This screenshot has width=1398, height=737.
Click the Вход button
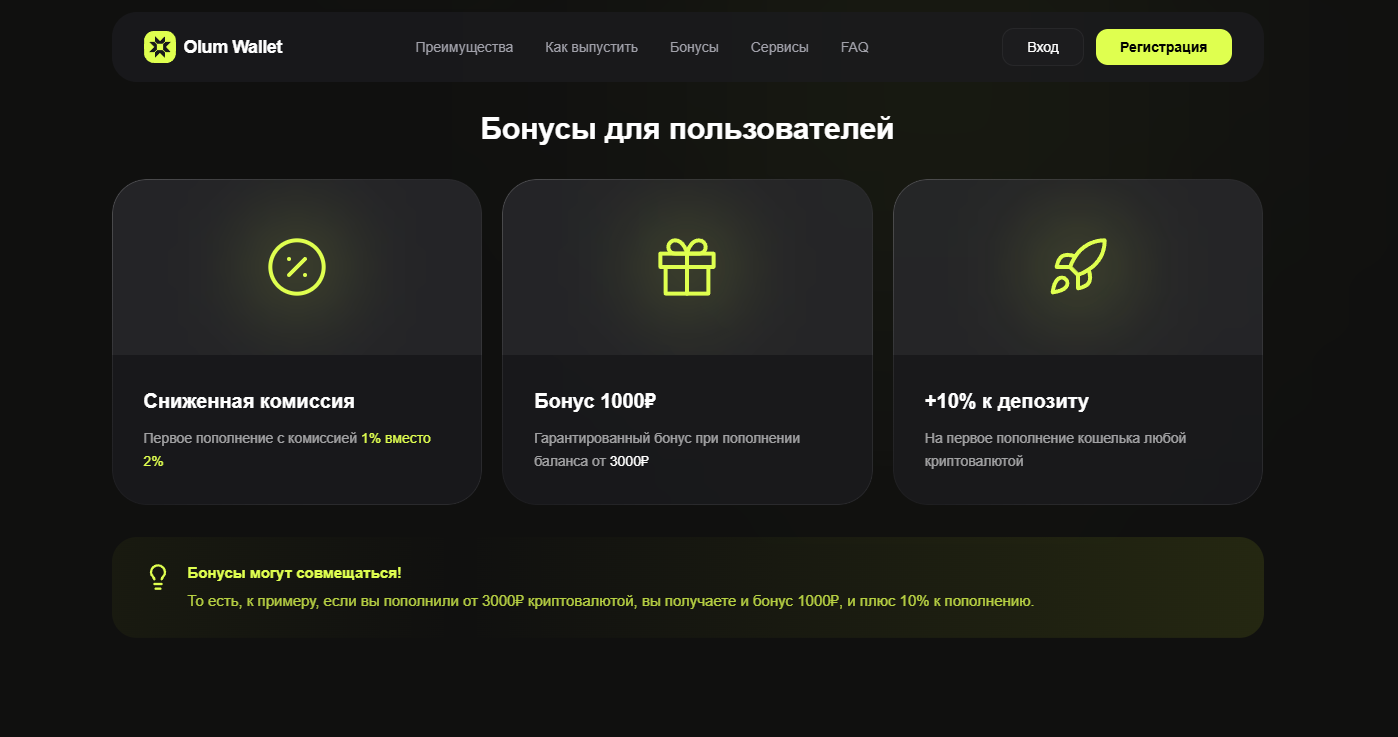(1043, 47)
